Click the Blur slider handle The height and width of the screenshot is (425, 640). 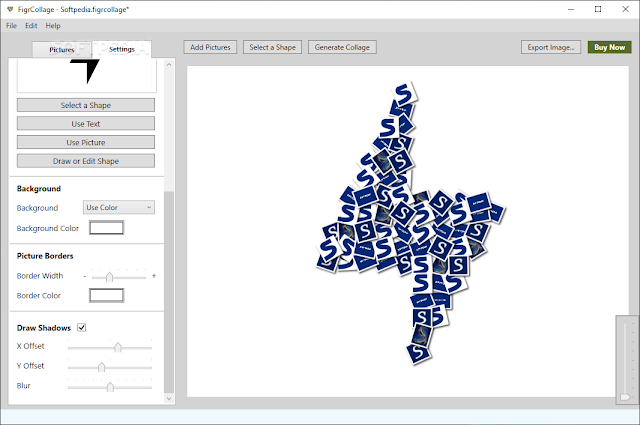[x=110, y=387]
